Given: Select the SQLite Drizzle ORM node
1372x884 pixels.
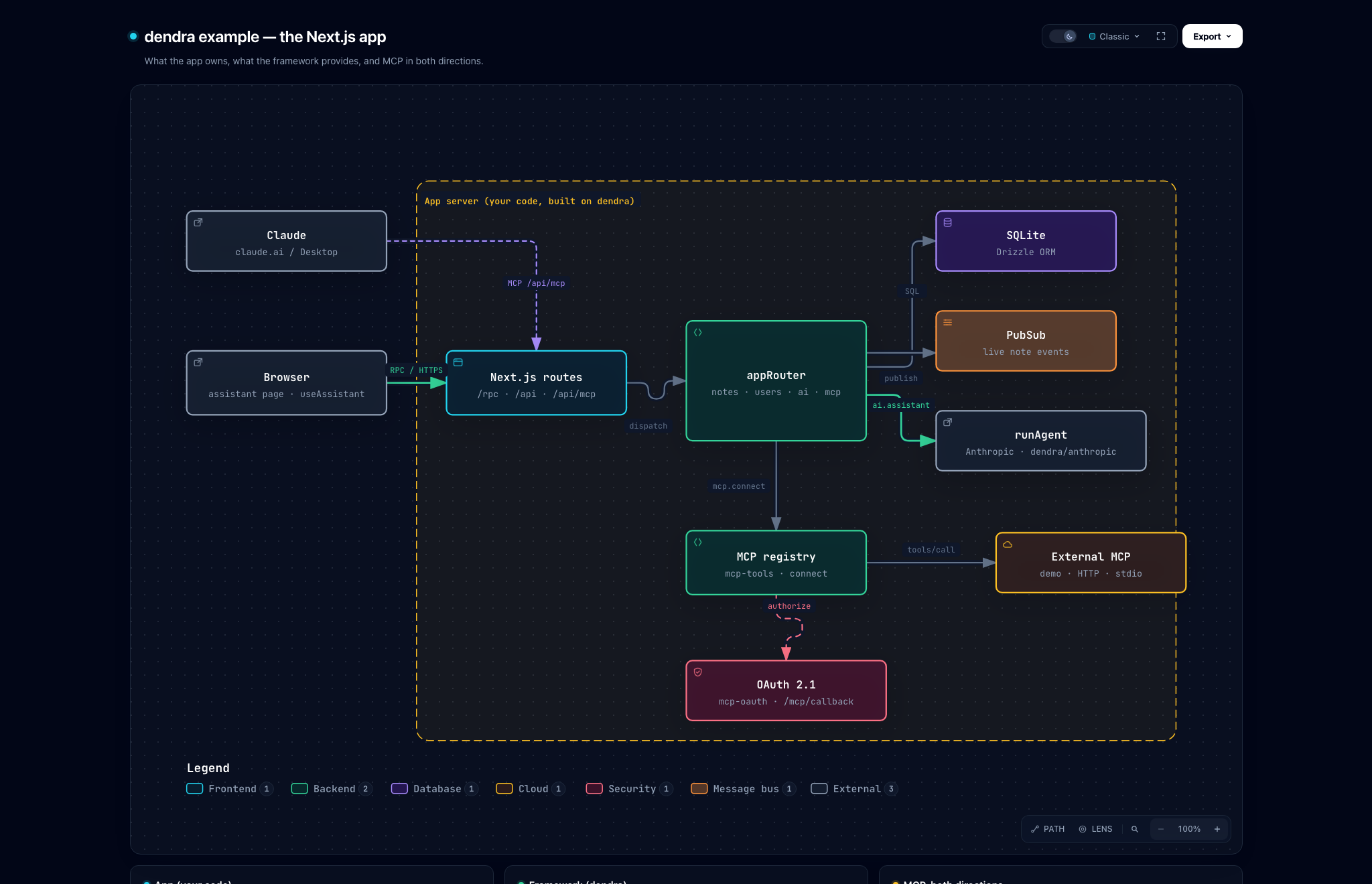Looking at the screenshot, I should (1026, 241).
